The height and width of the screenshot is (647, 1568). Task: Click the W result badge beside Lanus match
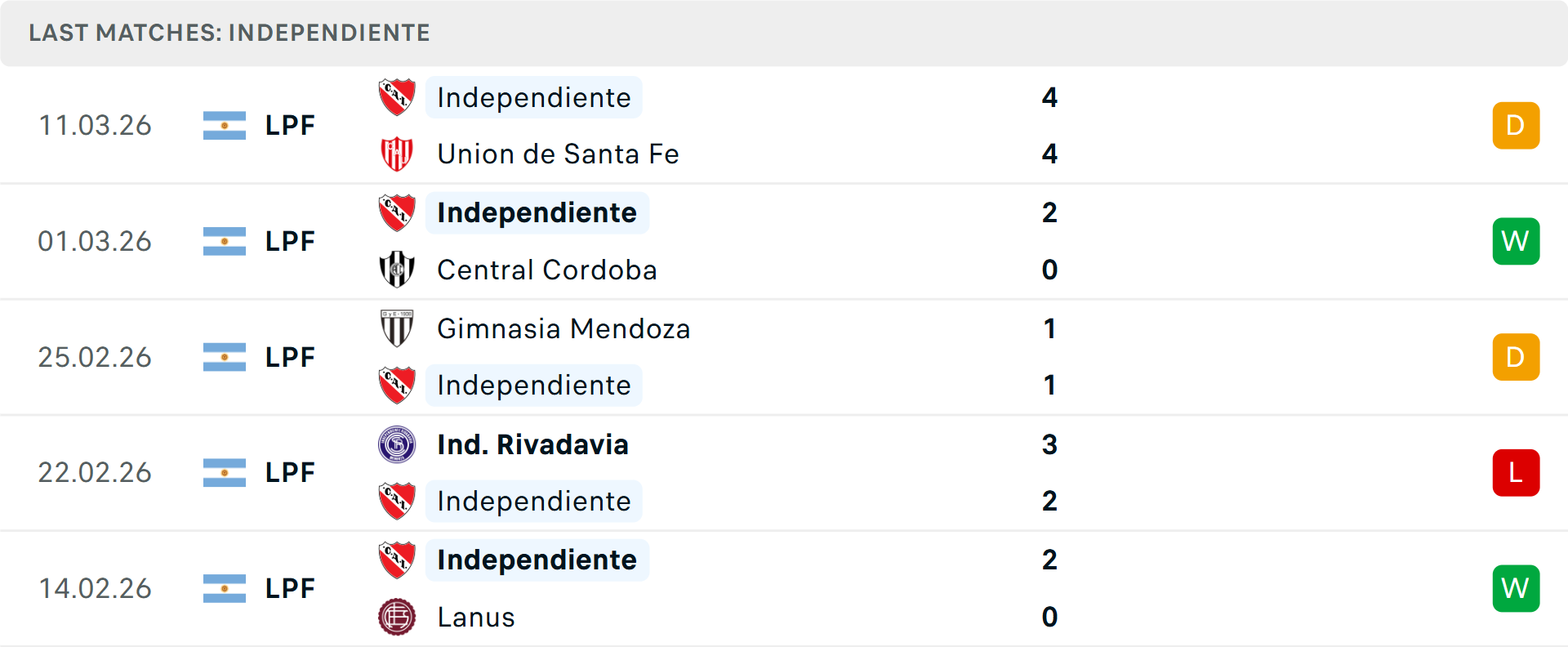[x=1516, y=588]
